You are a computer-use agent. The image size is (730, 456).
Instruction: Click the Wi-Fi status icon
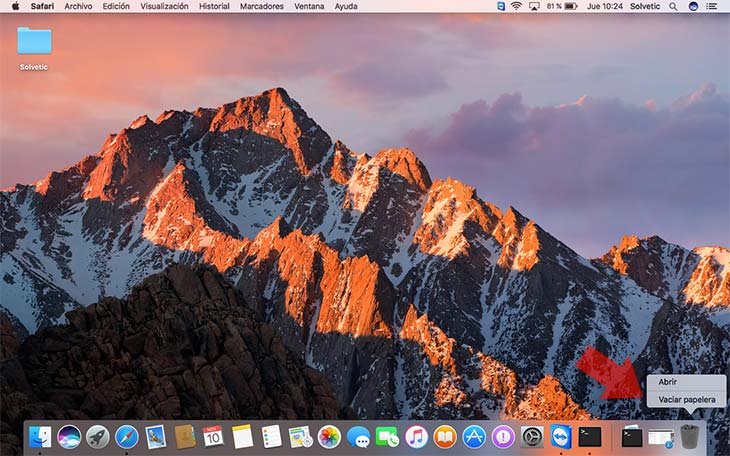tap(516, 6)
